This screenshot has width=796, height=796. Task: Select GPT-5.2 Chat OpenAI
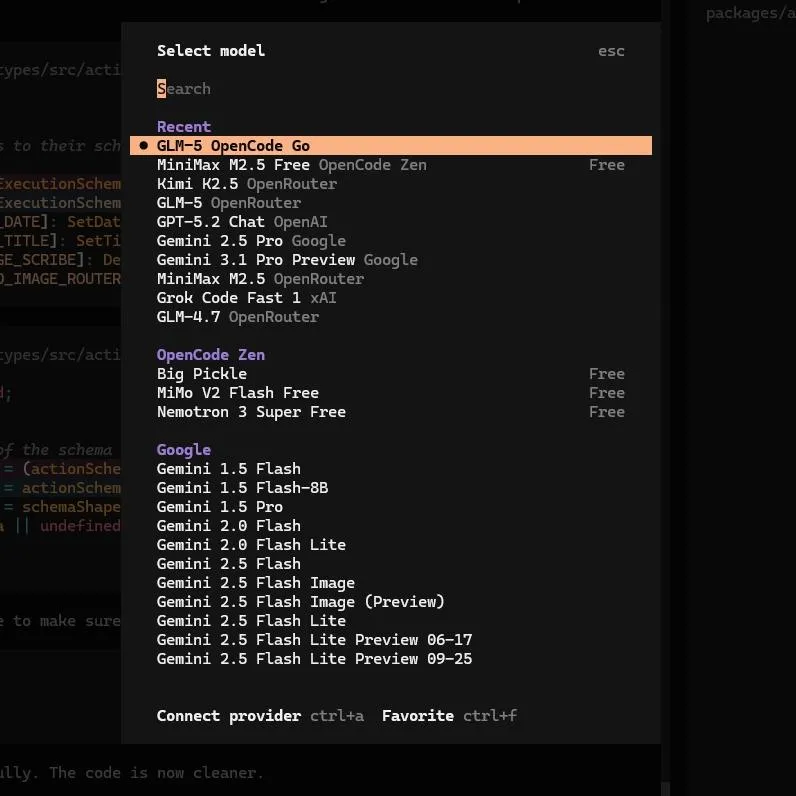tap(391, 222)
